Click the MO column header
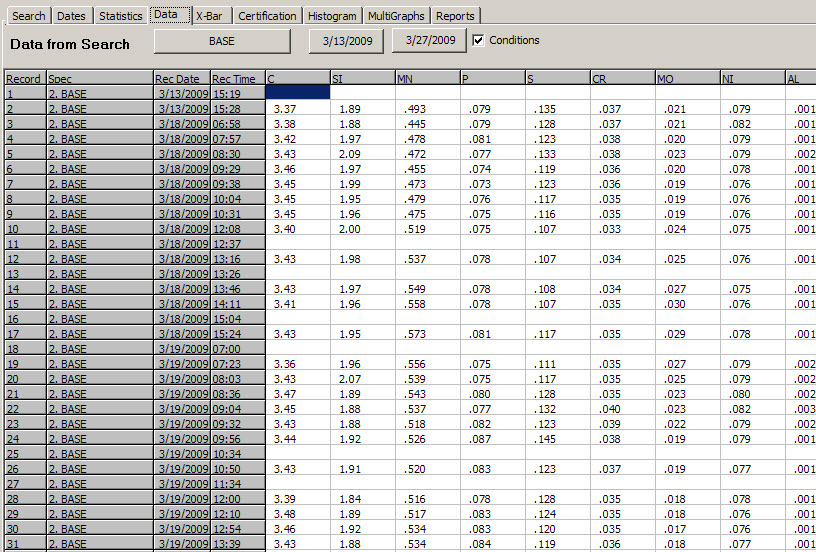The height and width of the screenshot is (552, 816). pos(688,79)
